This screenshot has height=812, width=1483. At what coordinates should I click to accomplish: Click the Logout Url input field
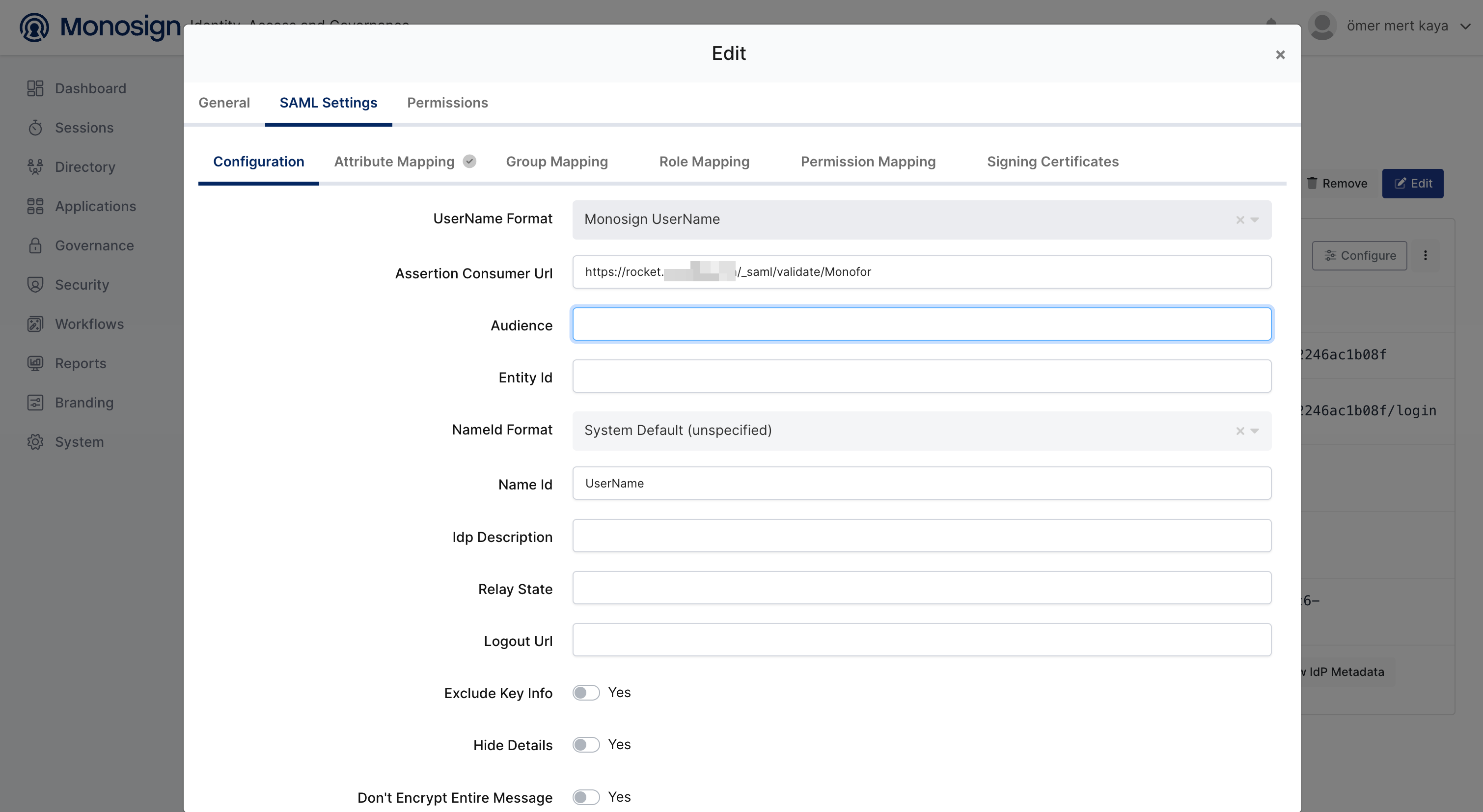click(922, 639)
